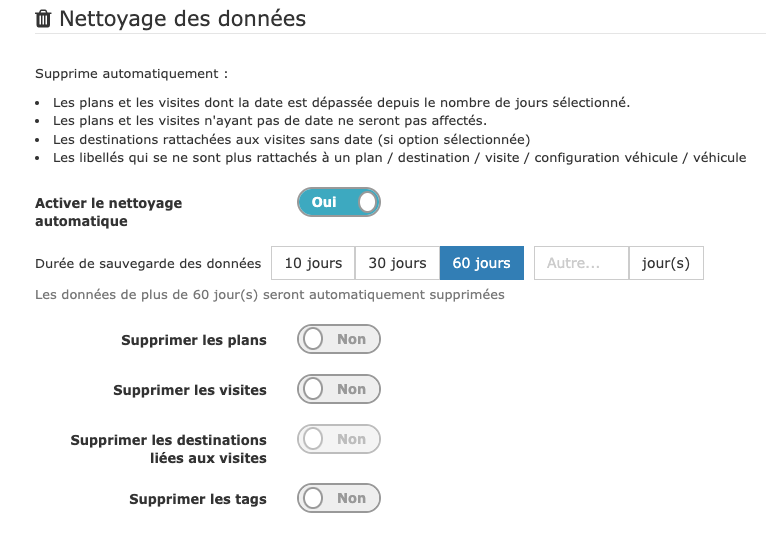Turn on Supprimer les visites switch
Image resolution: width=766 pixels, height=533 pixels.
339,389
